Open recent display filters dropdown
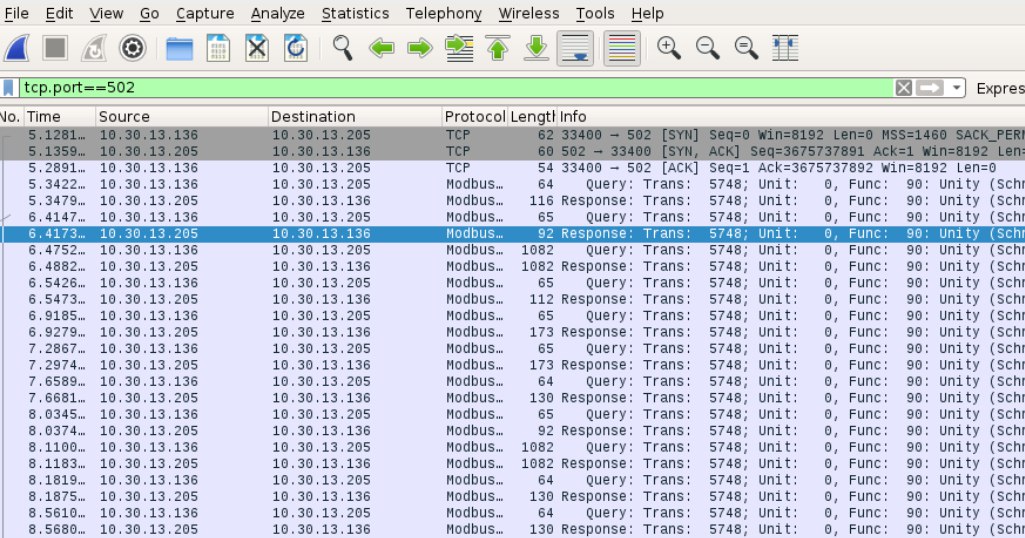 956,88
